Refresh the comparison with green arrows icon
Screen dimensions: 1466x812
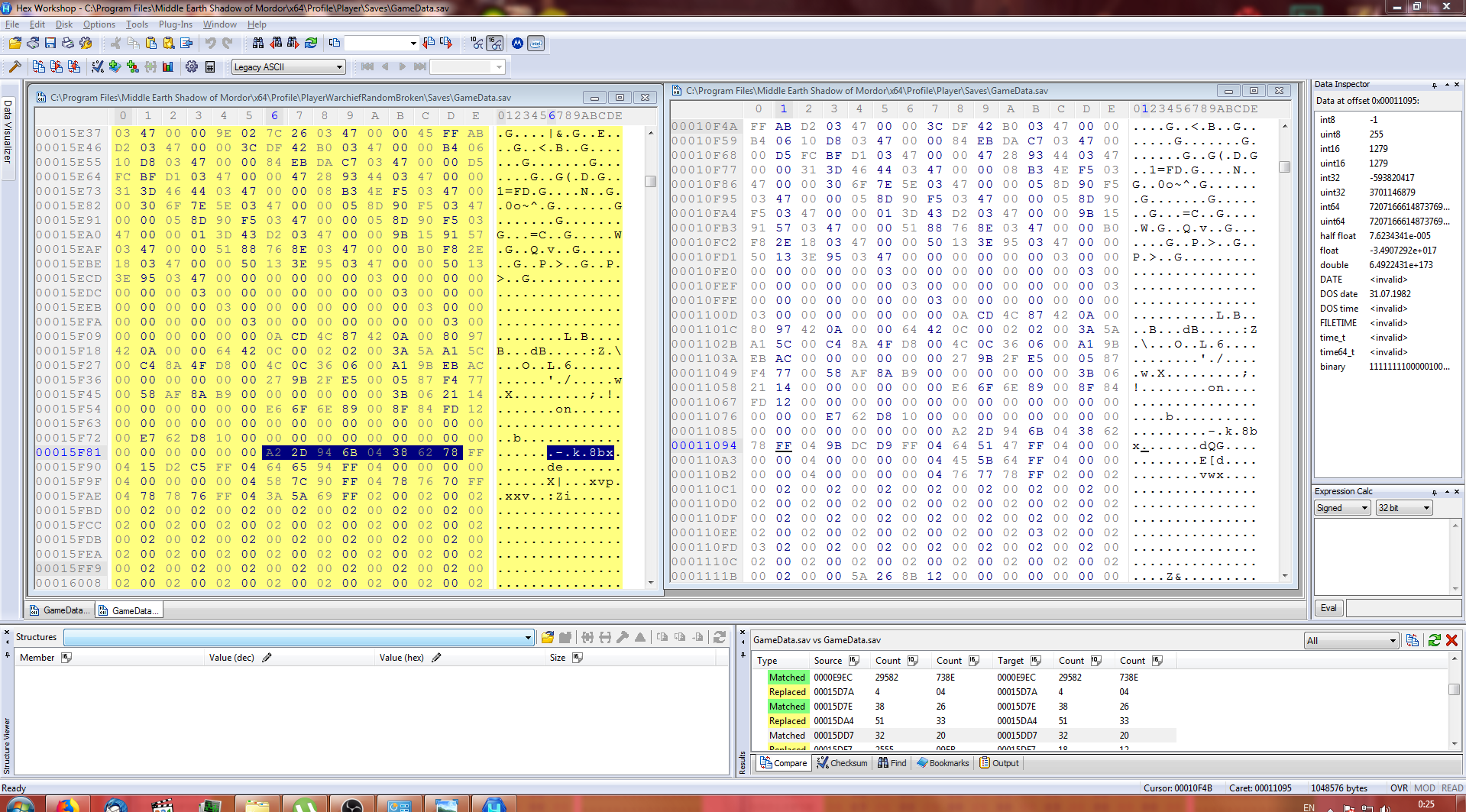coord(1434,640)
